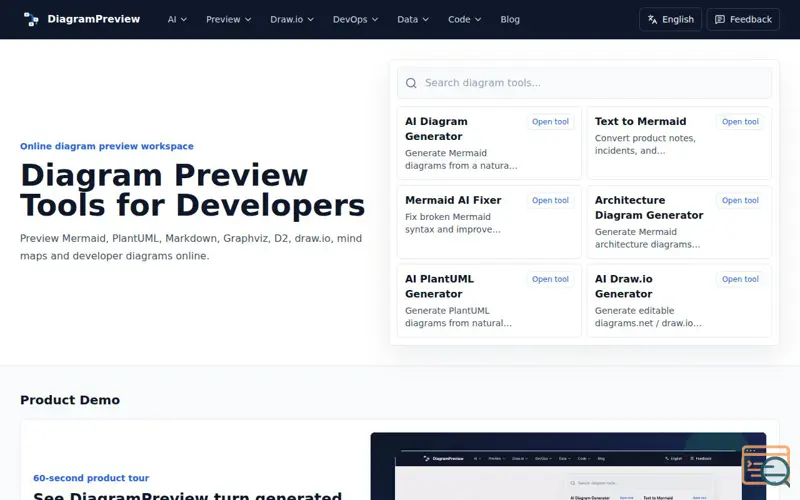
Task: Open tool for AI Draw.io Generator
Action: 740,279
